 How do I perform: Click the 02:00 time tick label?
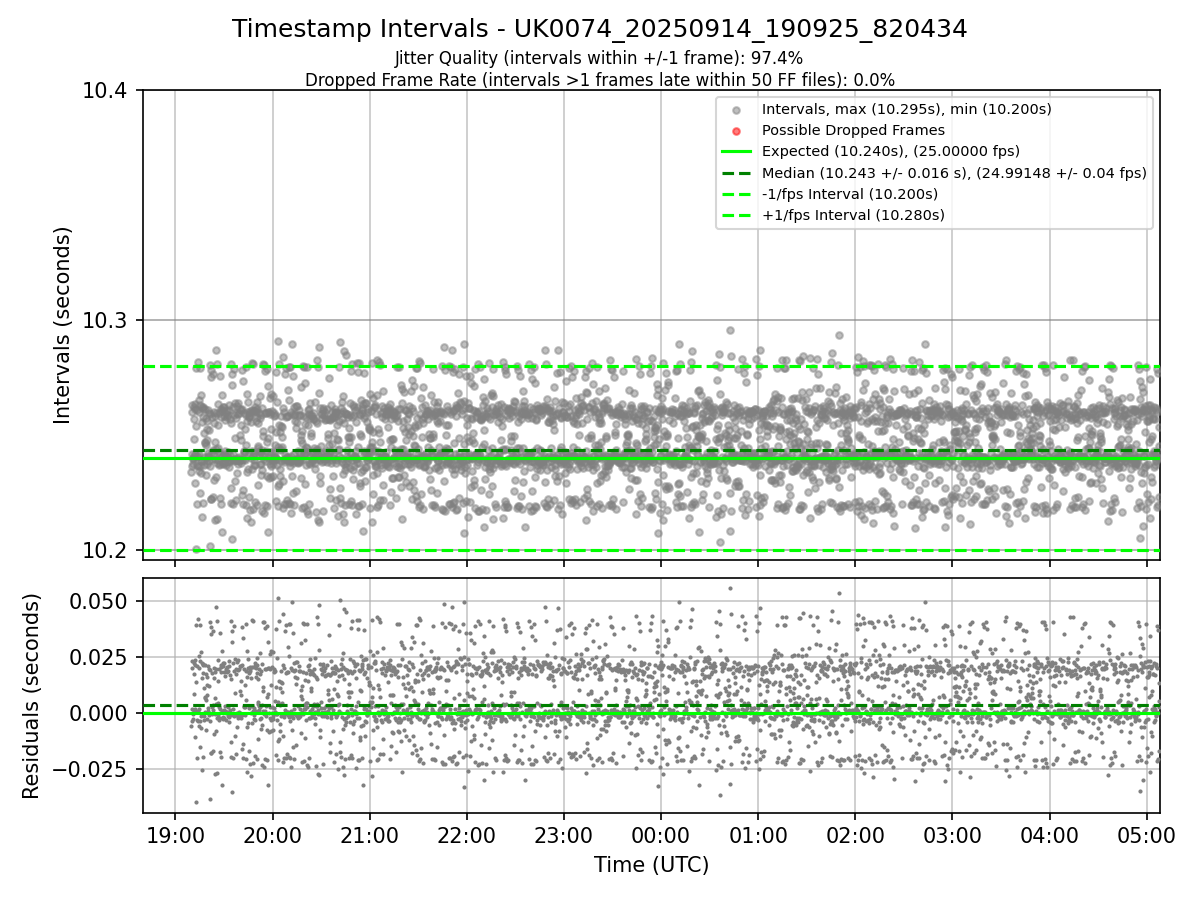[855, 835]
